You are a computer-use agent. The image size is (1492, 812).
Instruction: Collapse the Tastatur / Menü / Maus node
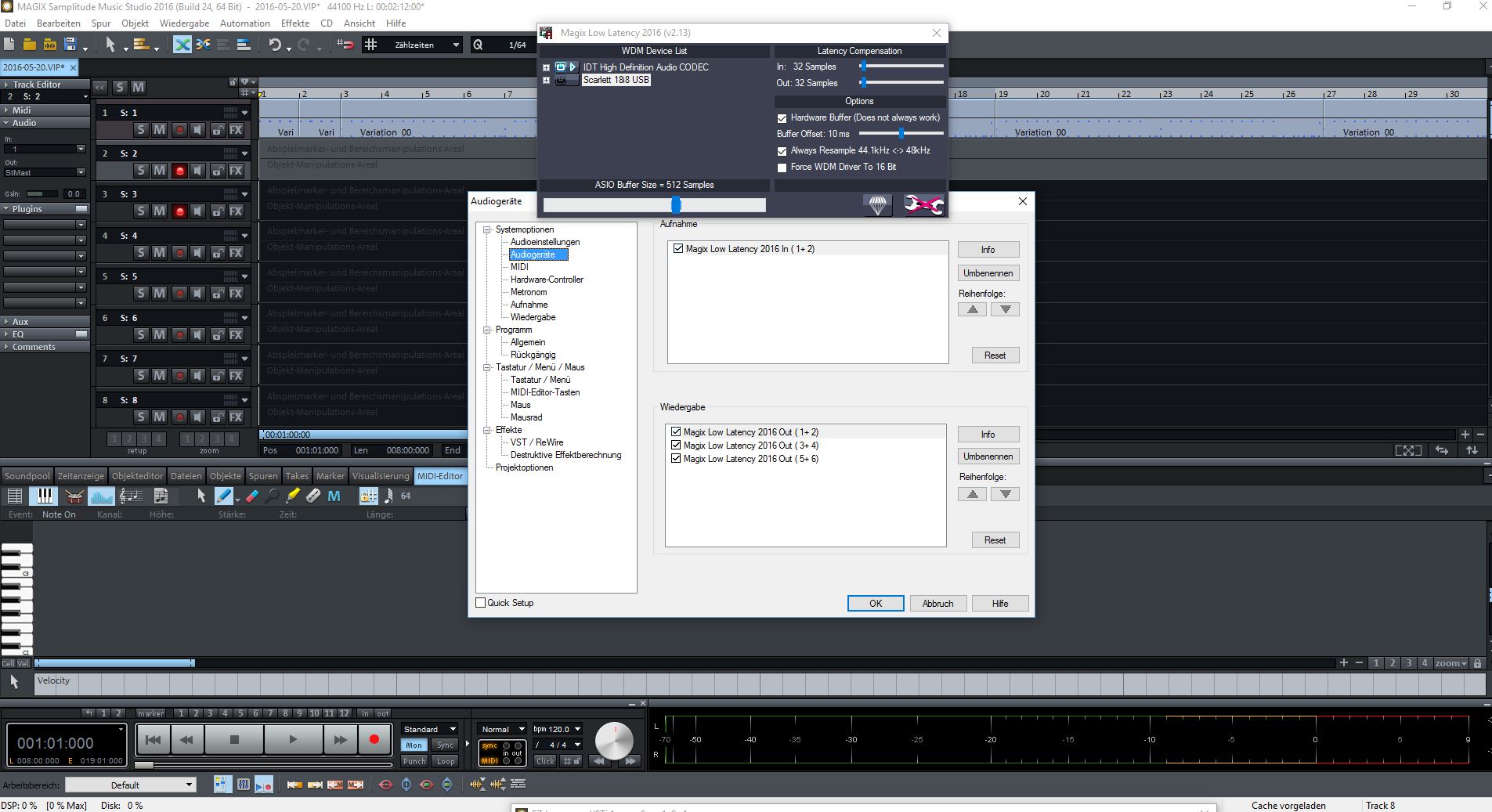(x=486, y=367)
